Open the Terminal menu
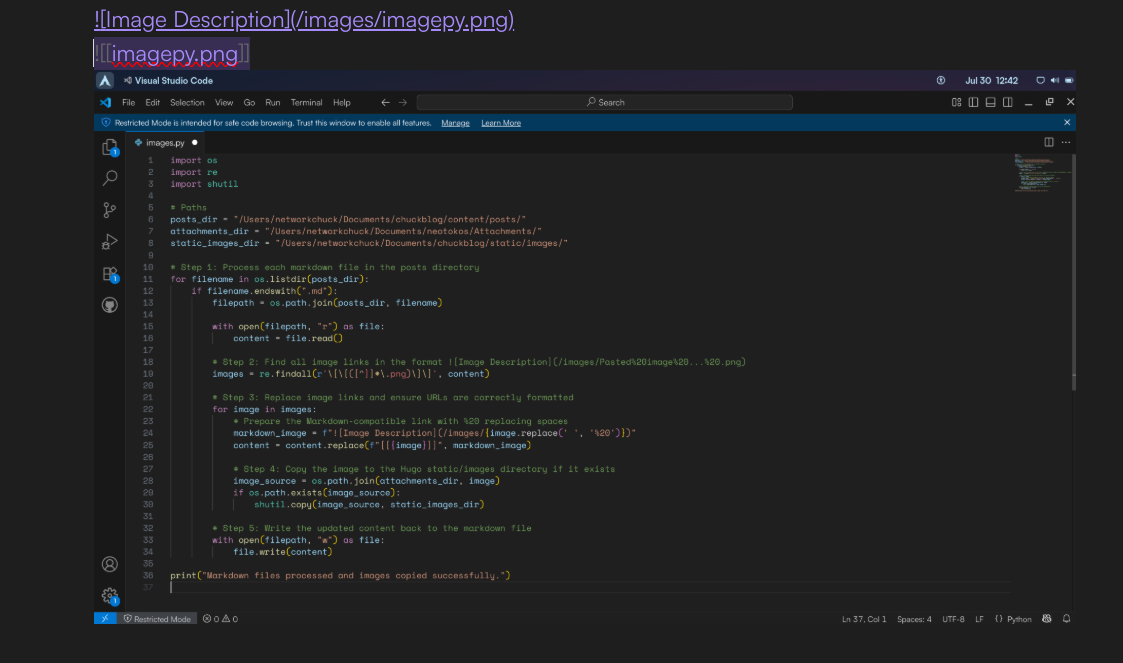This screenshot has height=663, width=1123. pyautogui.click(x=306, y=102)
